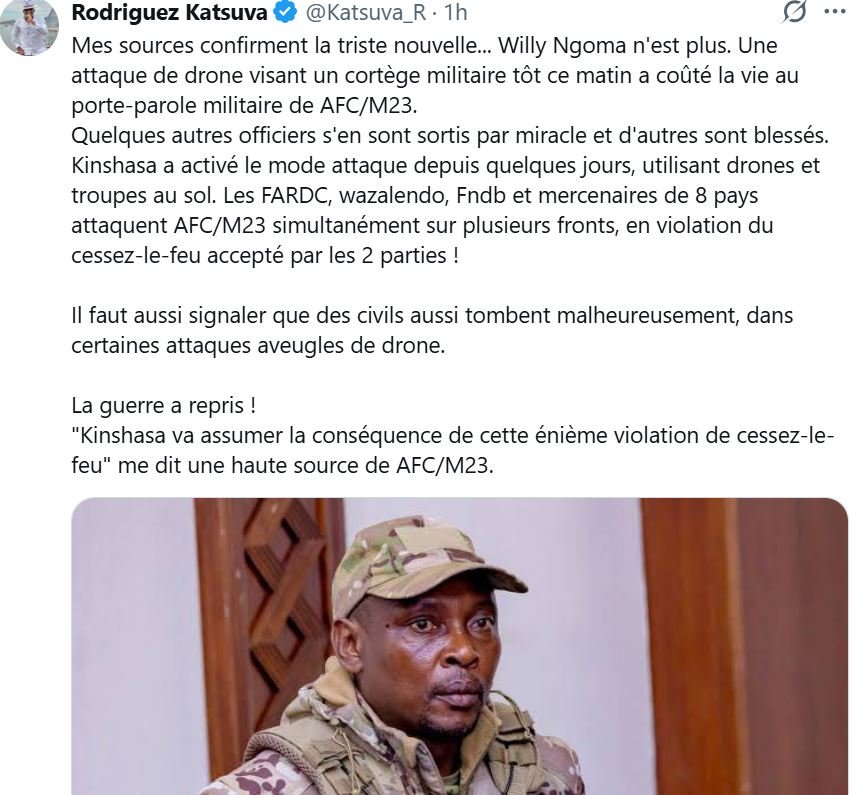Image resolution: width=856 pixels, height=795 pixels.
Task: Open the Rodriguez Katsuva display name link
Action: [169, 12]
